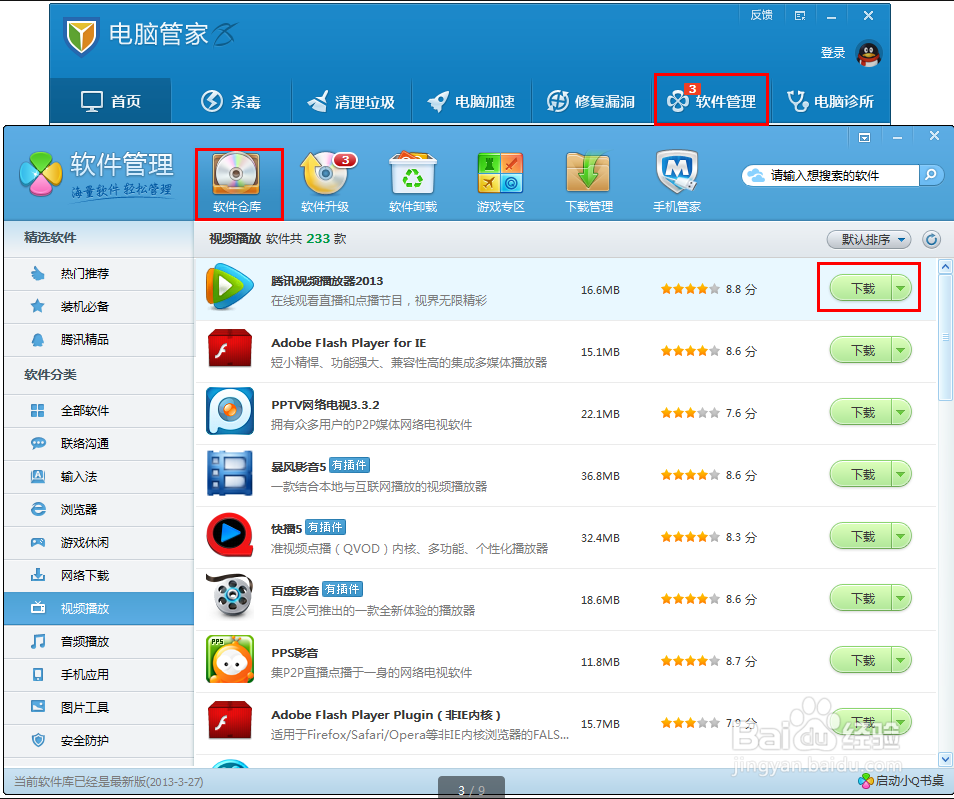Select 浏览器 category

[x=99, y=509]
